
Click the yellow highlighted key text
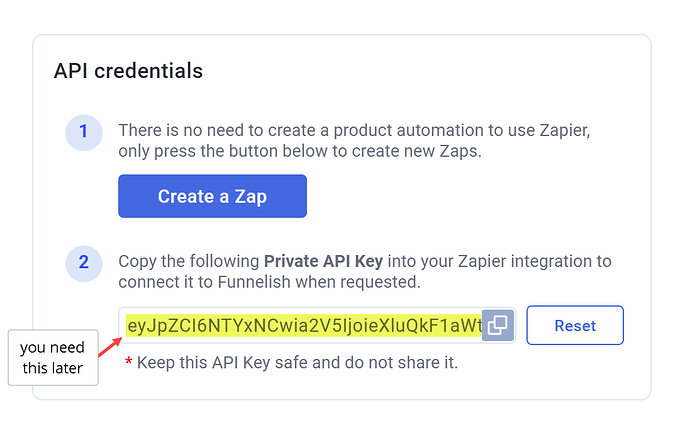tap(303, 325)
